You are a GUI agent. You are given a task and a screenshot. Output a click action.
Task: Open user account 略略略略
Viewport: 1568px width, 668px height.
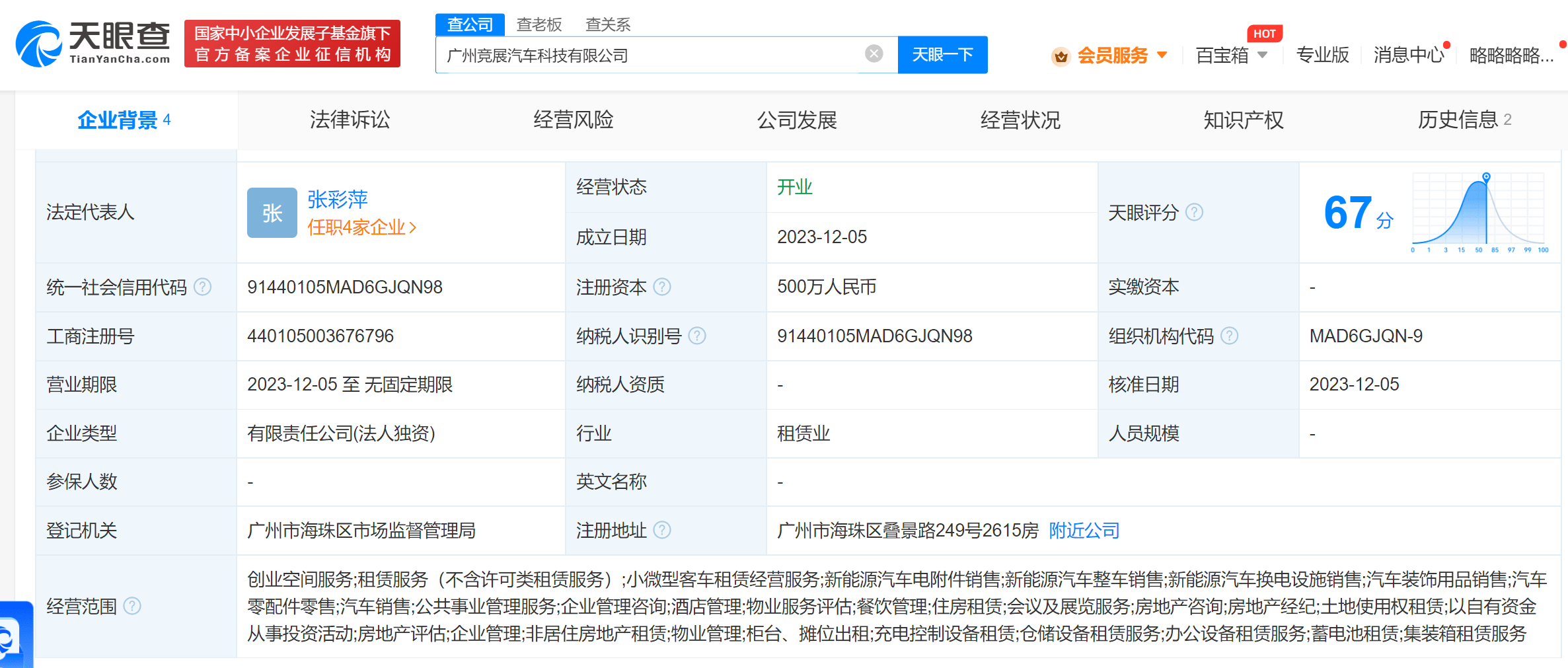pyautogui.click(x=1511, y=55)
